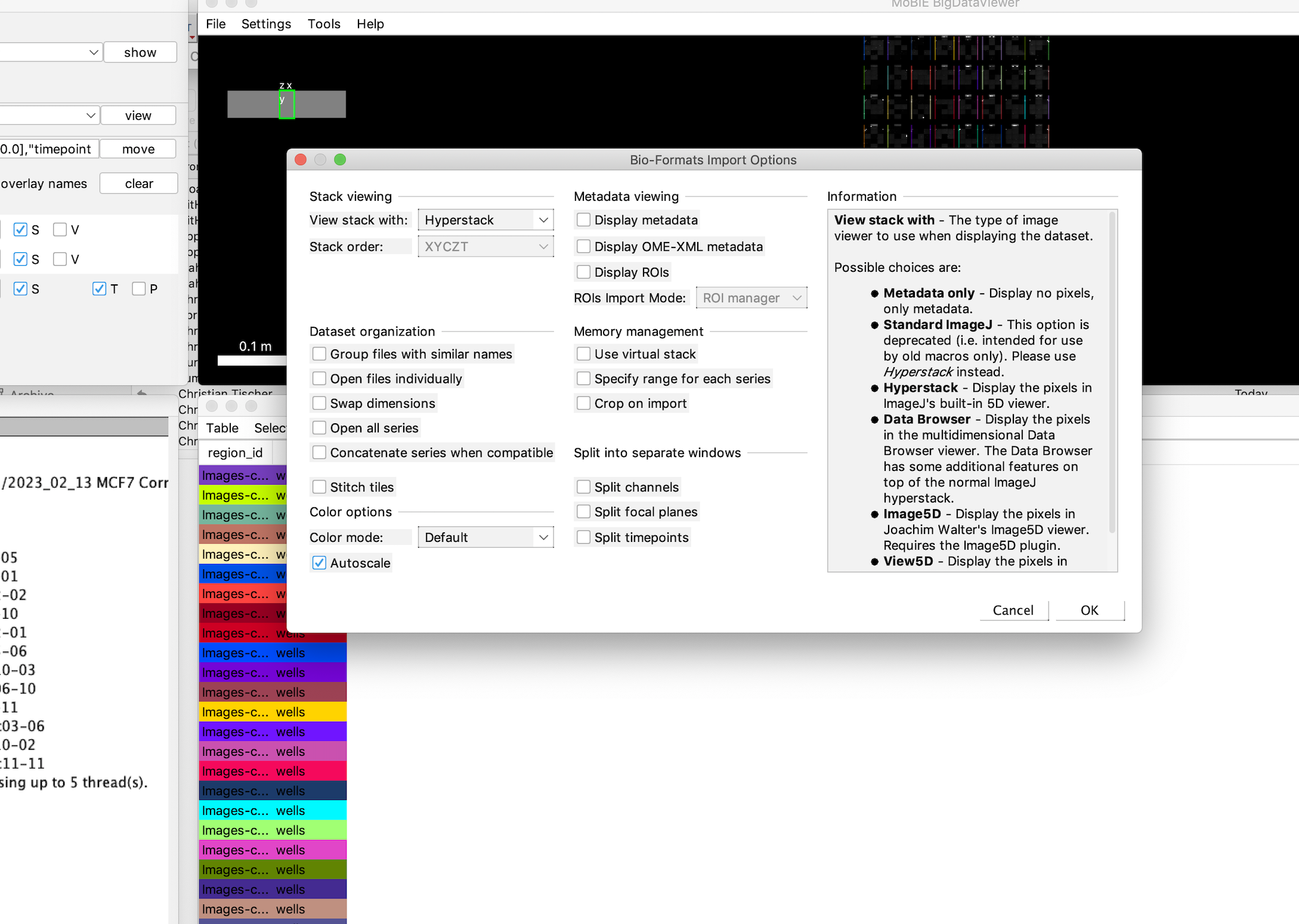Toggle the V visibility checkbox beside first source
Viewport: 1299px width, 924px height.
click(x=60, y=229)
